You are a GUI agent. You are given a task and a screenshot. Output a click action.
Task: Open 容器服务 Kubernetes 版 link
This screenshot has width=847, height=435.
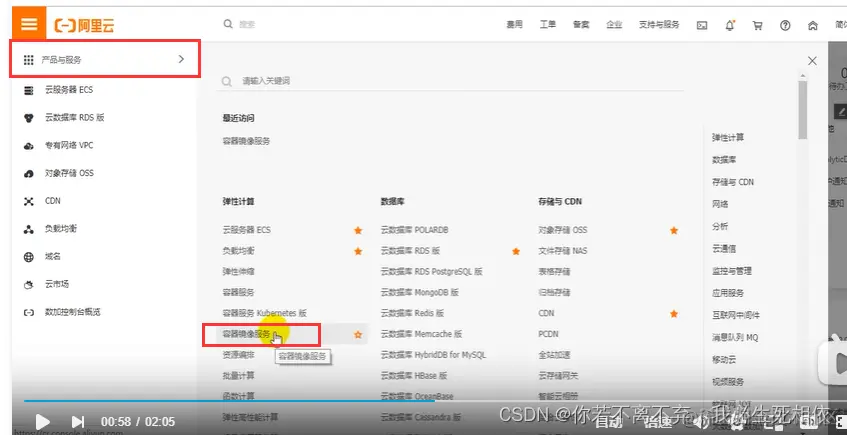tap(265, 313)
